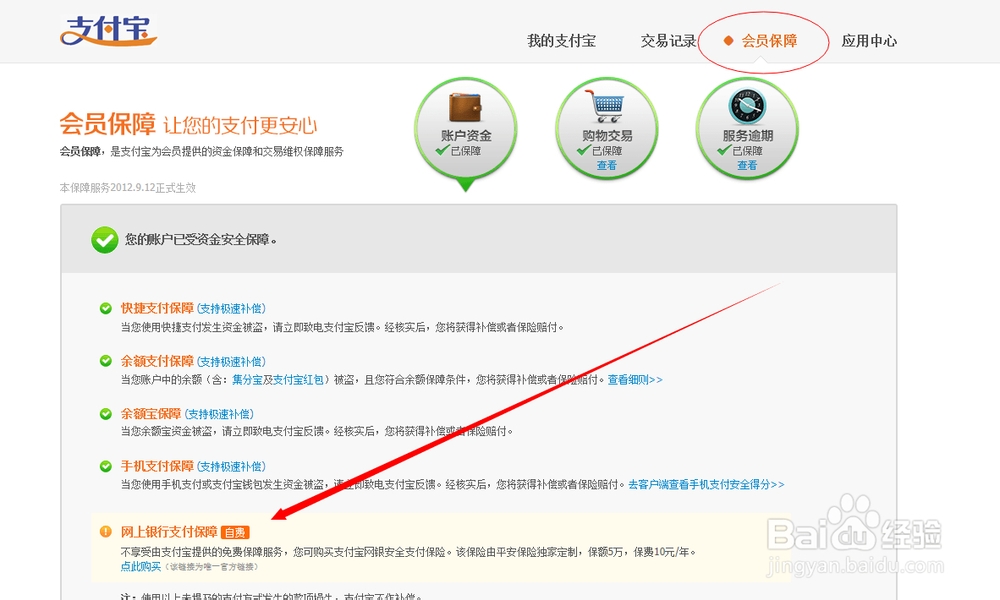This screenshot has height=600, width=1000.
Task: Select the 服务逾期 clock icon
Action: coord(747,106)
